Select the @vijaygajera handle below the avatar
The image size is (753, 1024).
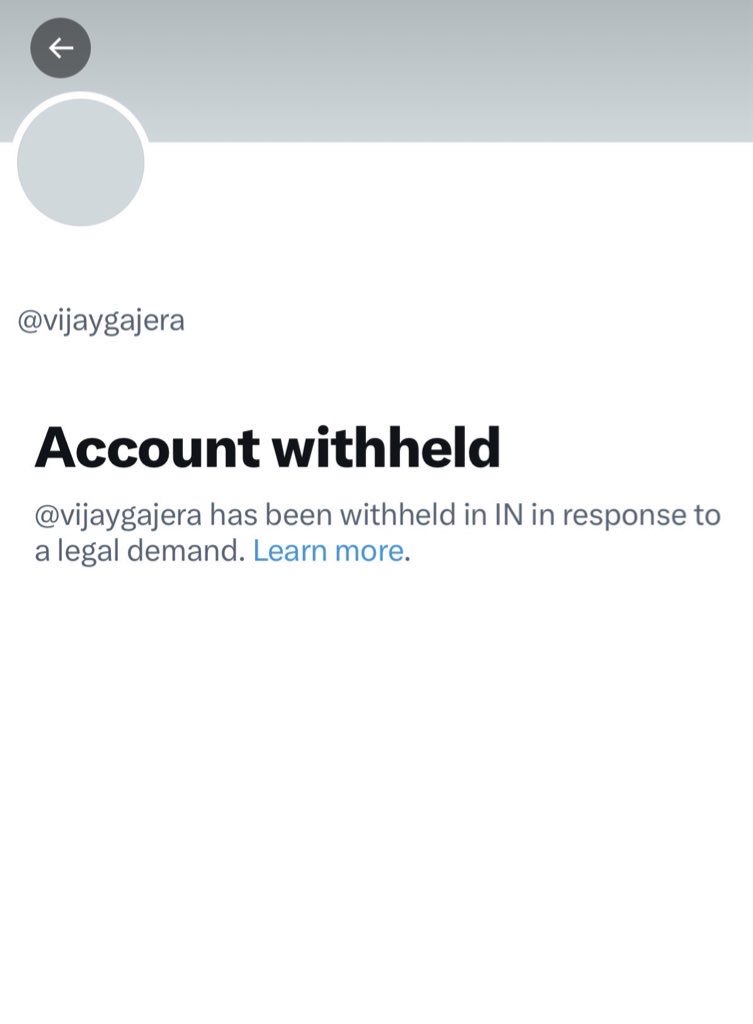point(101,321)
